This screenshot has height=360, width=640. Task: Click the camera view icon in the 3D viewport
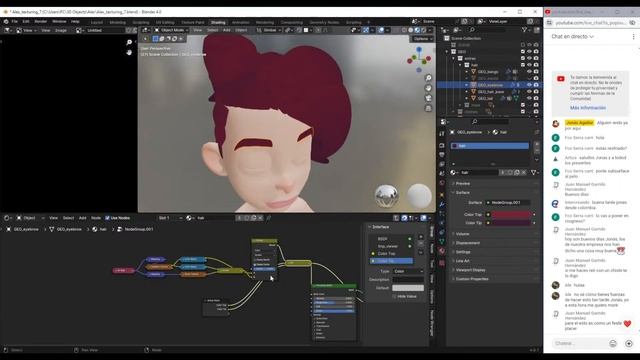[x=428, y=98]
